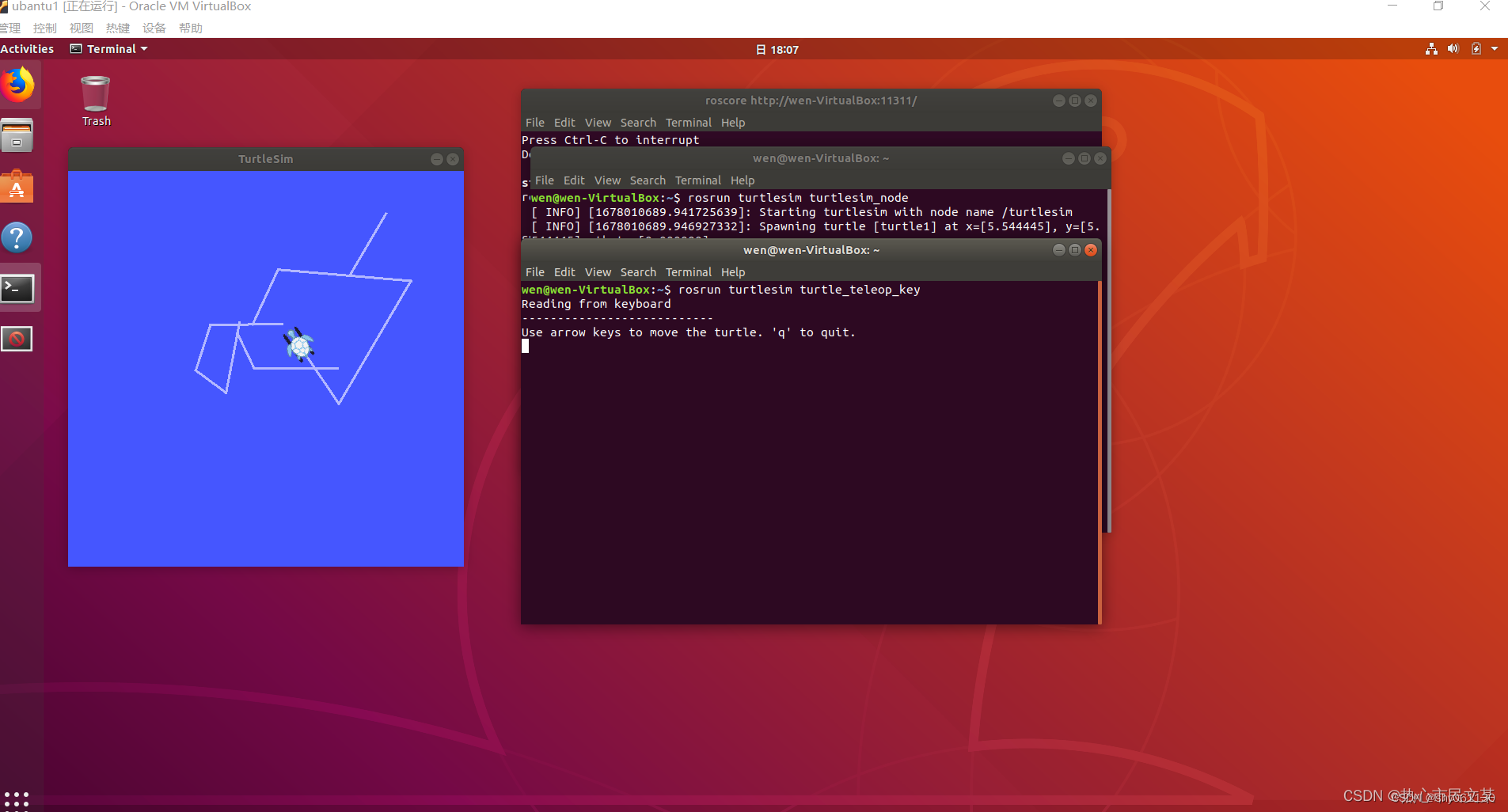The height and width of the screenshot is (812, 1508).
Task: Open View menu in turtlesim_node terminal
Action: tap(607, 180)
